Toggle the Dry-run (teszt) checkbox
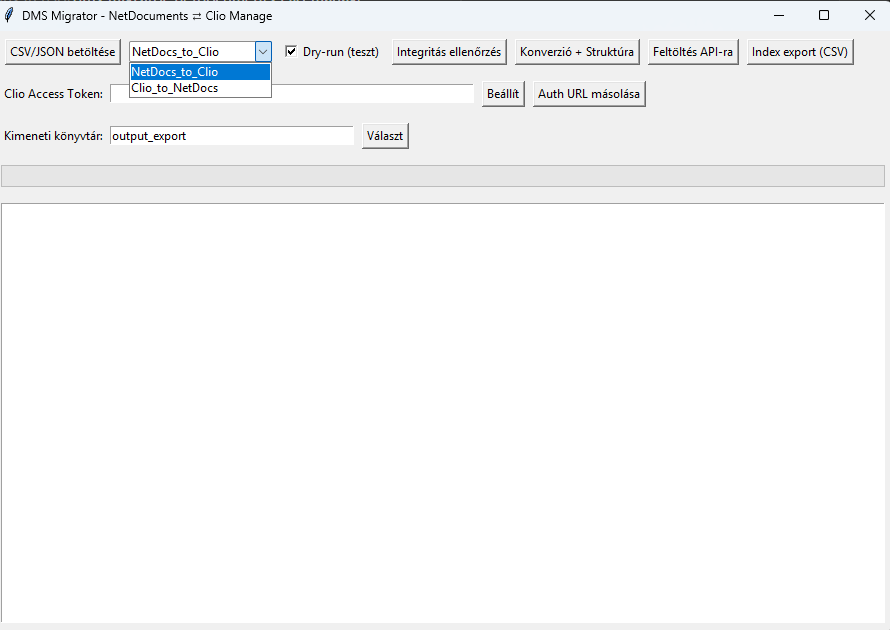Viewport: 890px width, 630px height. [x=291, y=52]
